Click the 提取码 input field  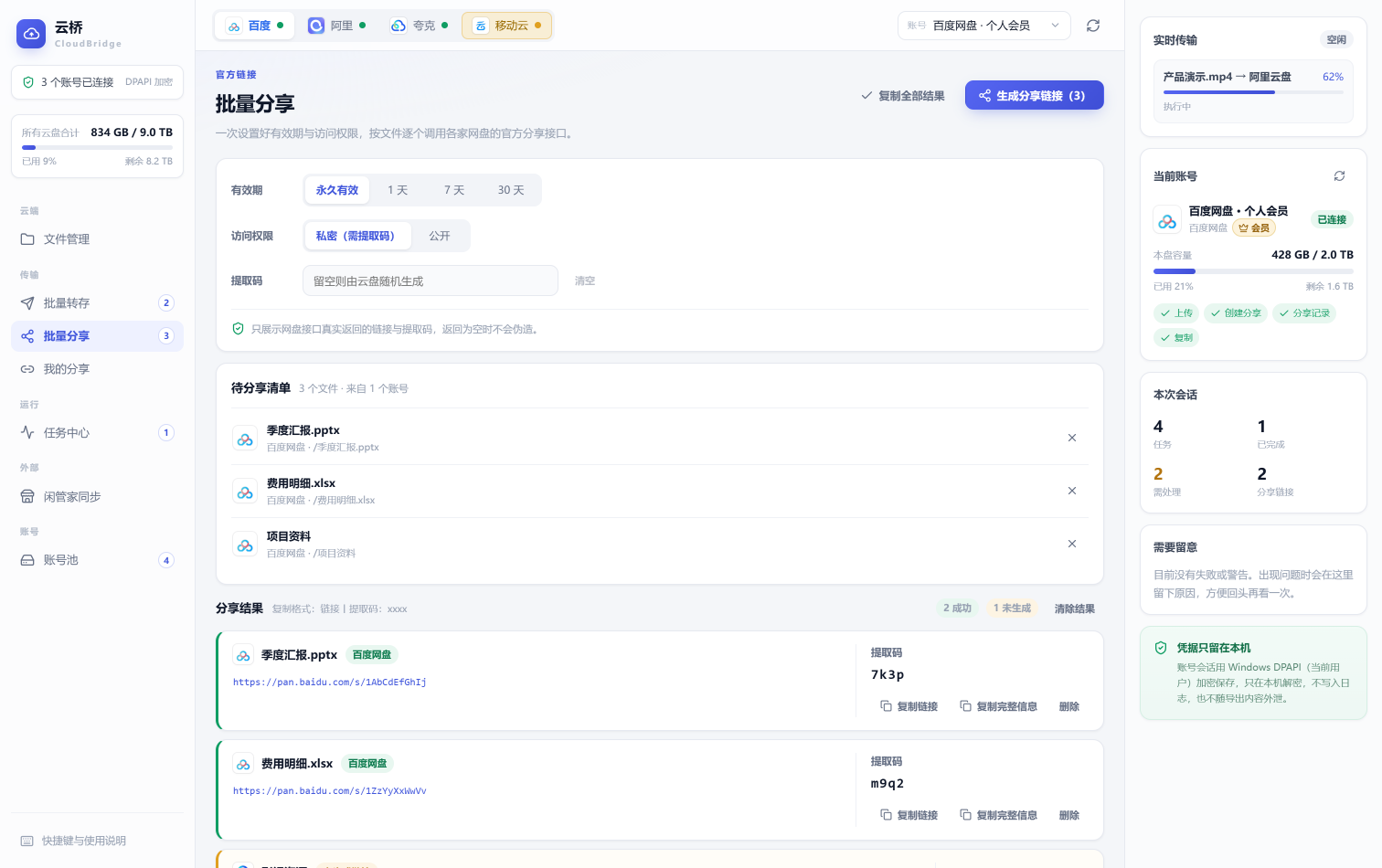click(x=431, y=281)
